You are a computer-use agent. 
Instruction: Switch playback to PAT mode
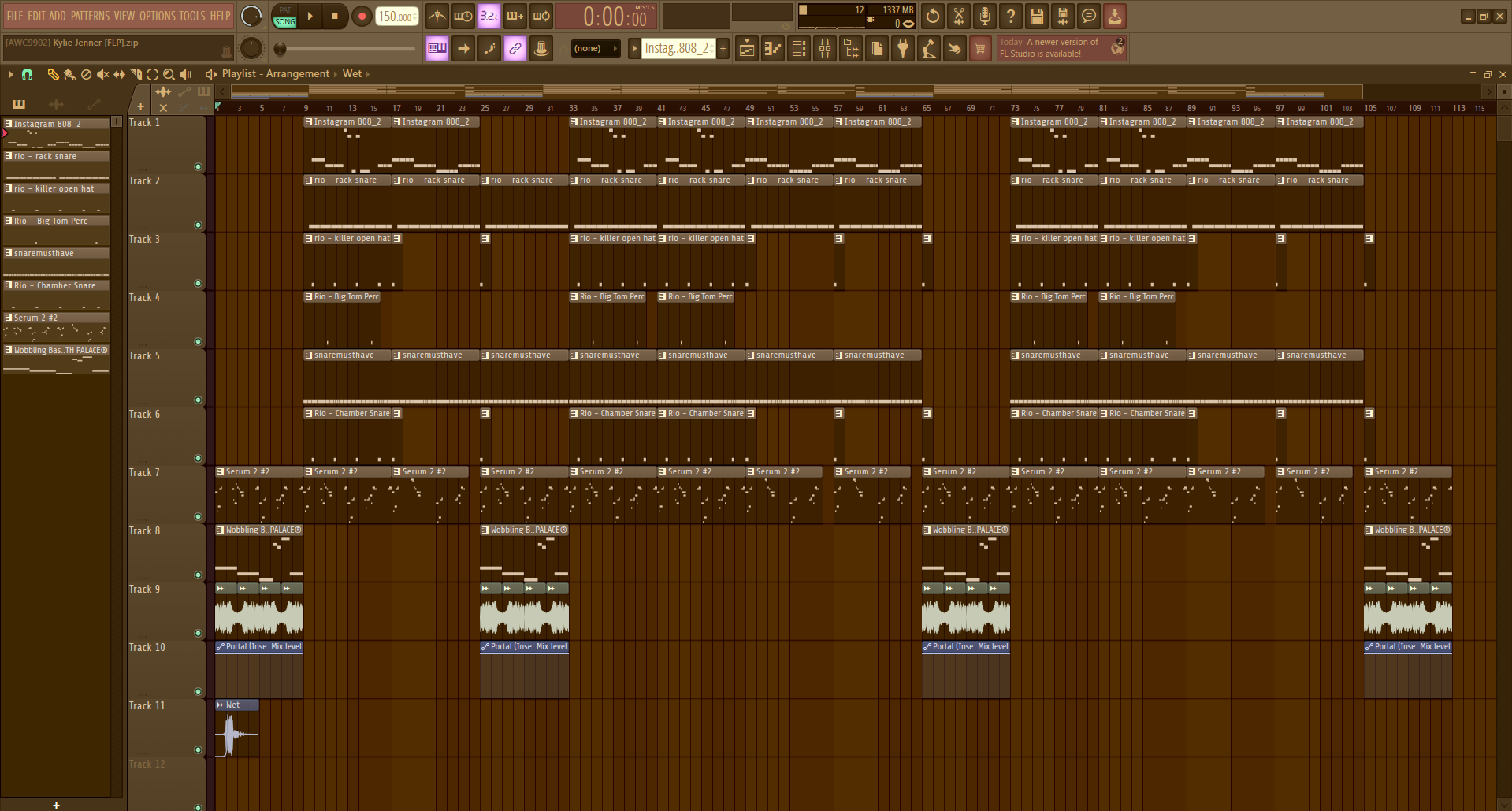pos(285,10)
